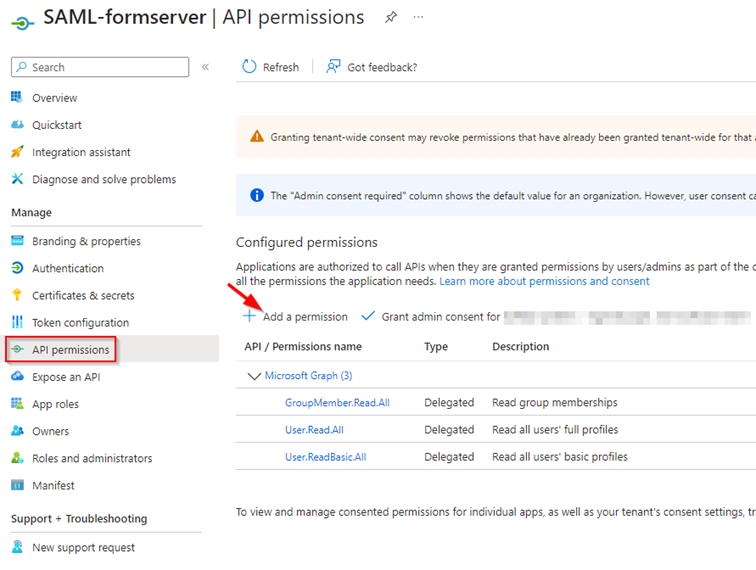Click the Certificates & secrets key icon
Screen dimensions: 756x570
click(17, 295)
